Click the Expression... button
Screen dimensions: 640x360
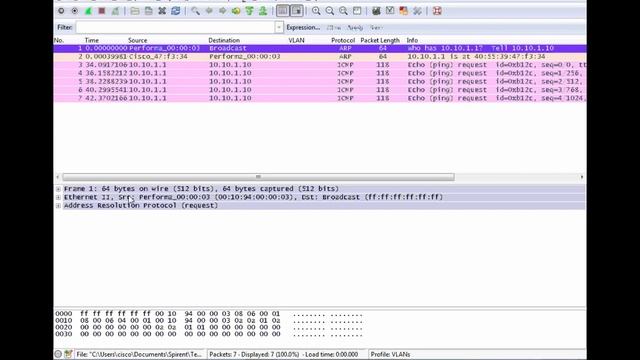[303, 27]
